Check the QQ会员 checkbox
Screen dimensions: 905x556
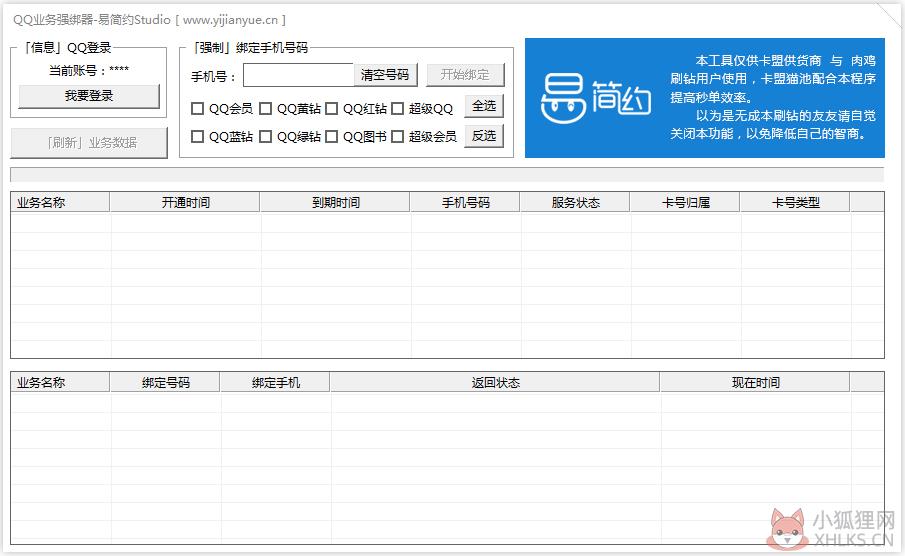pos(197,109)
